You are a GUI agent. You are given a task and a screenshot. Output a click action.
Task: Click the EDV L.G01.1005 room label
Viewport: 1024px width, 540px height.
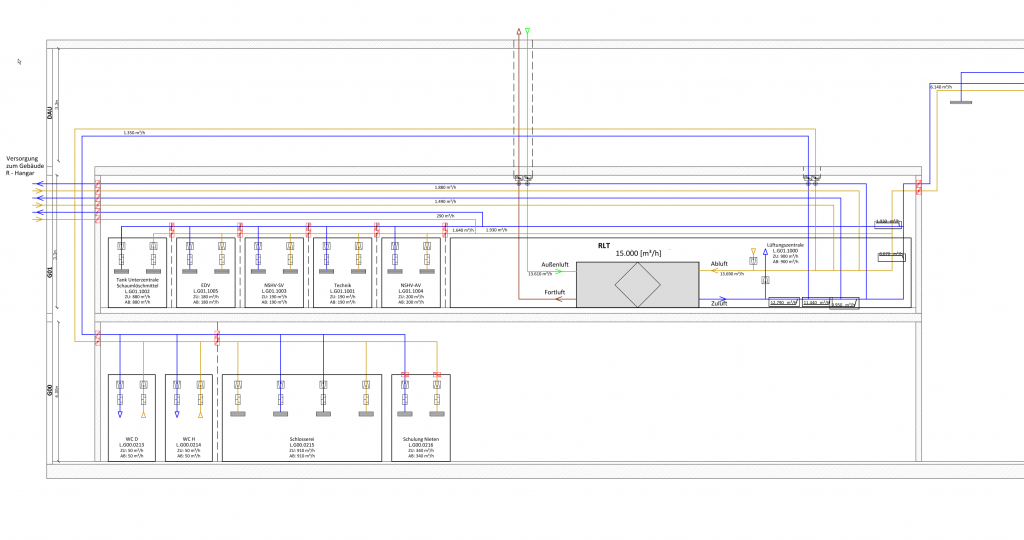click(x=205, y=287)
